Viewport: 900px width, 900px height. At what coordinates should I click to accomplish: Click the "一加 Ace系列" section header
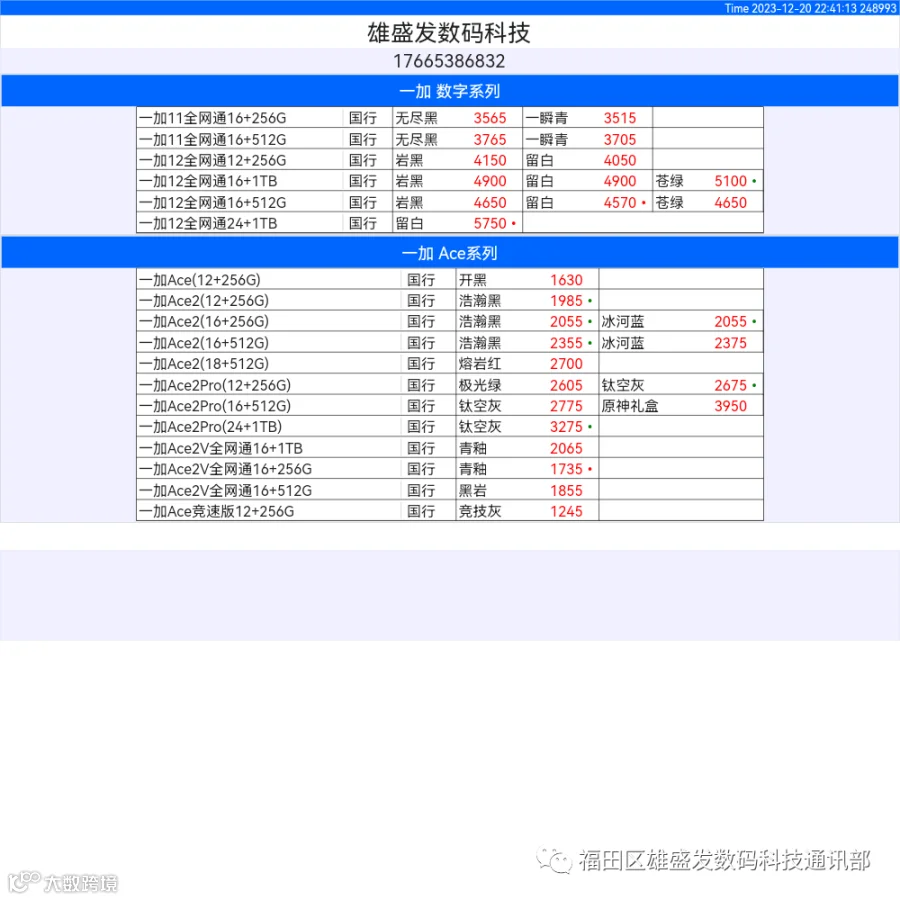tap(449, 253)
